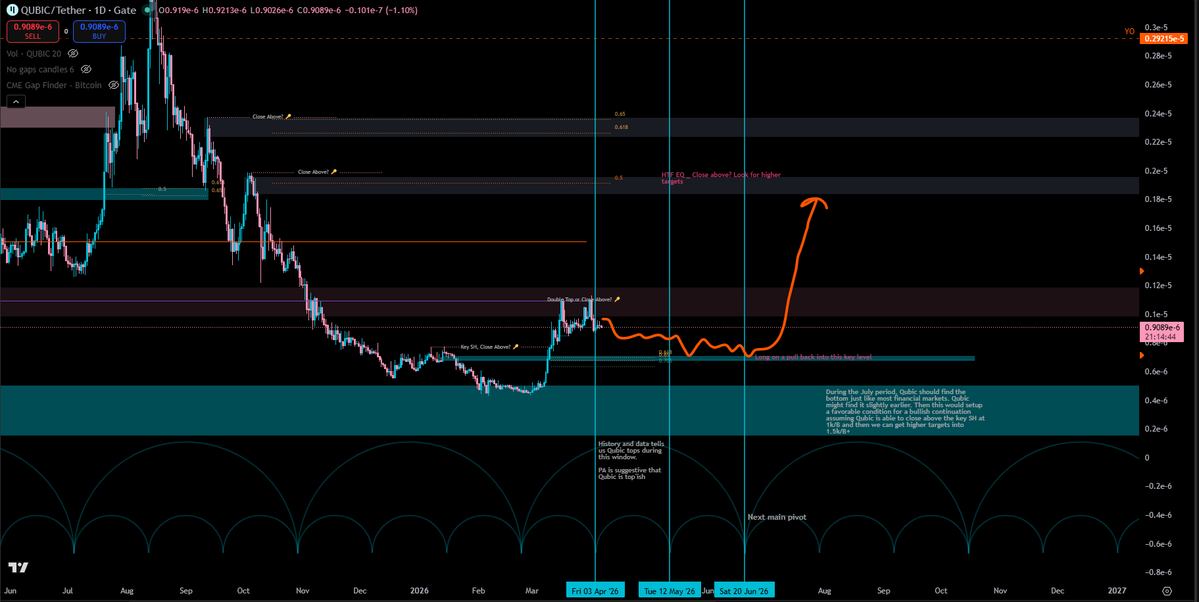Click the QUBIC symbol logo icon

[12, 10]
